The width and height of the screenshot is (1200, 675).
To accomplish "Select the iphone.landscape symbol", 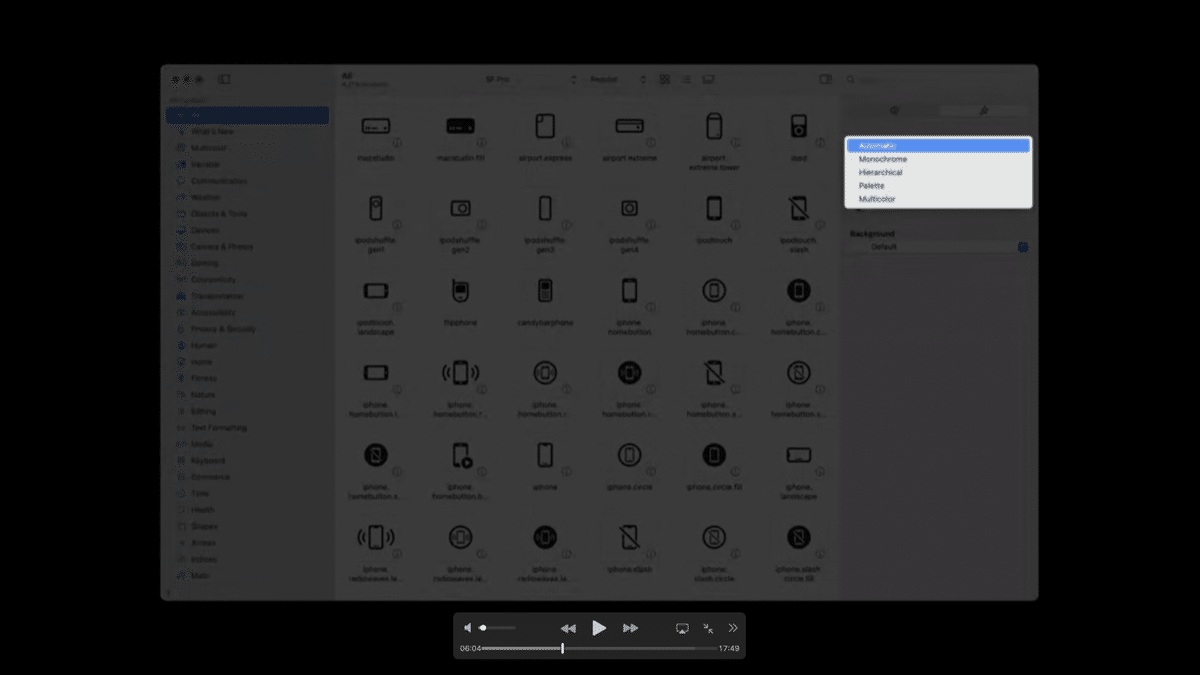I will pos(798,455).
